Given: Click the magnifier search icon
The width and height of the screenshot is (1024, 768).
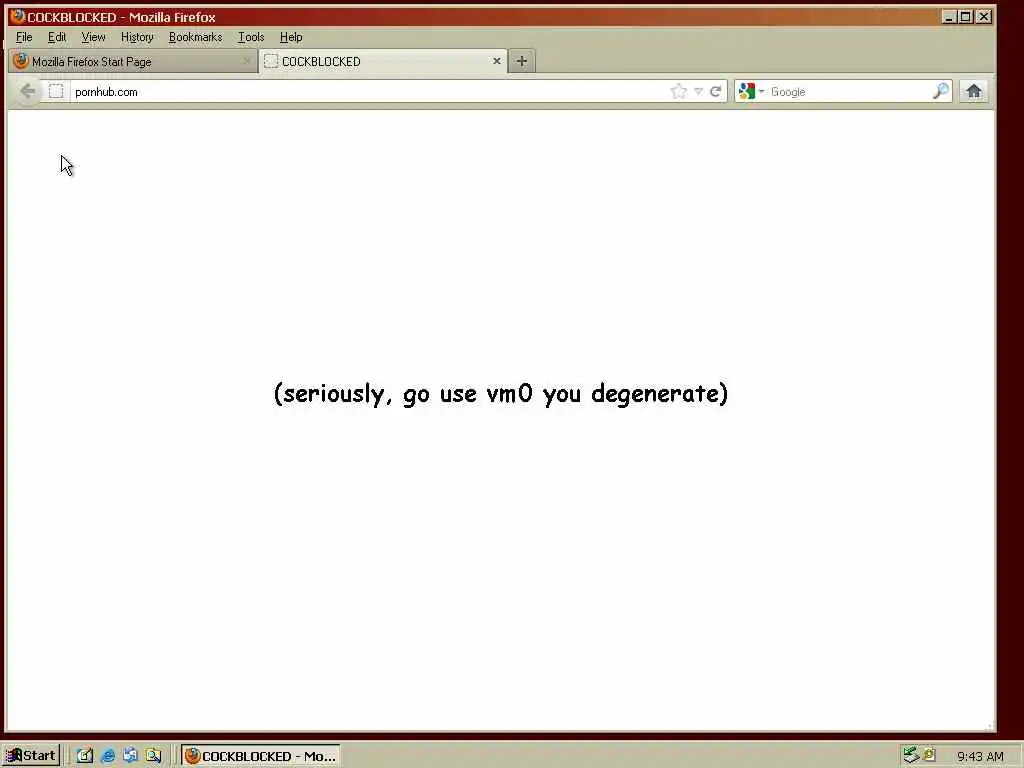Looking at the screenshot, I should [940, 91].
